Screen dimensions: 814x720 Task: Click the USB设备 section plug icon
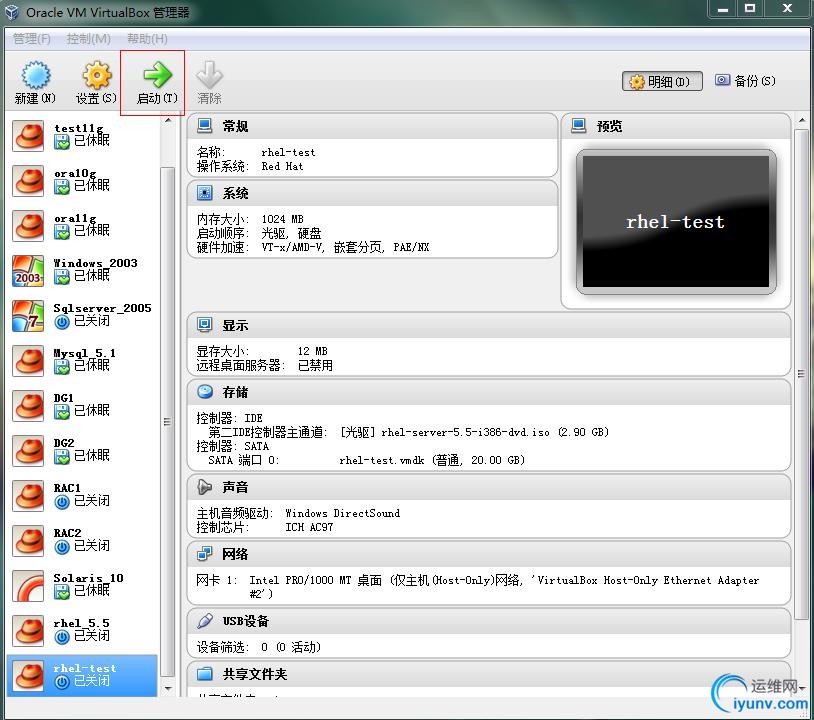205,621
